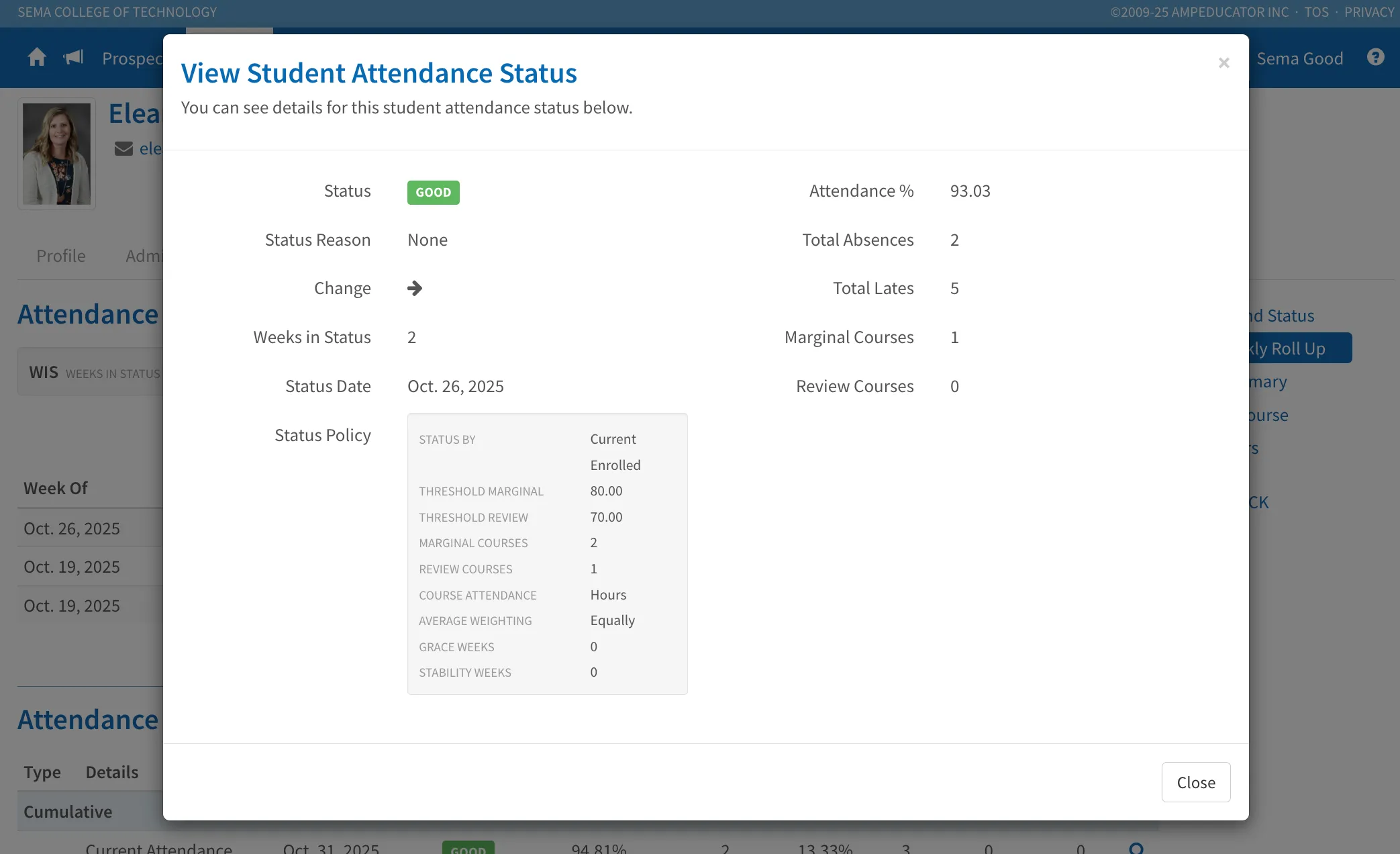The width and height of the screenshot is (1400, 854).
Task: Open the home icon in navbar
Action: pyautogui.click(x=37, y=58)
